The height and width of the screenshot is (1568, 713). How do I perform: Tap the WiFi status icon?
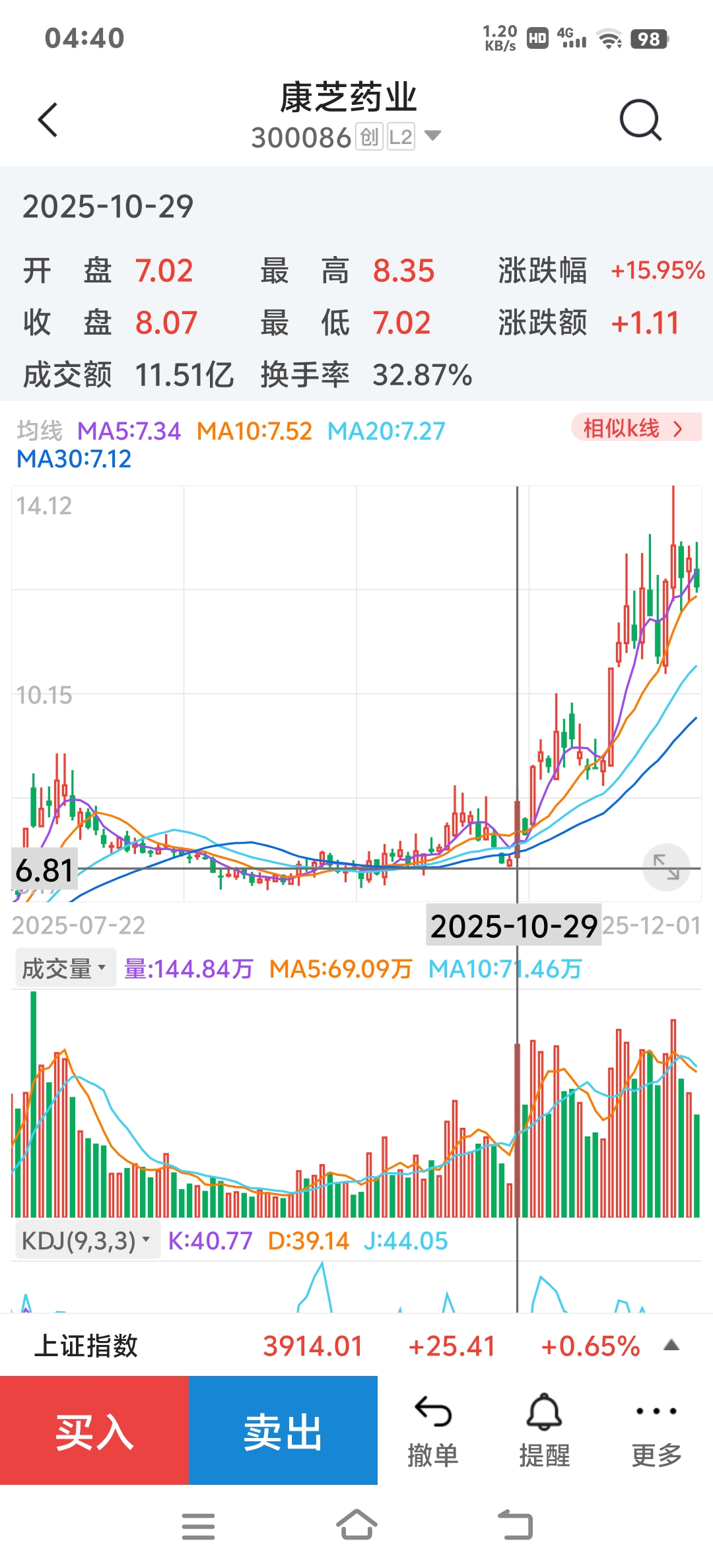609,39
